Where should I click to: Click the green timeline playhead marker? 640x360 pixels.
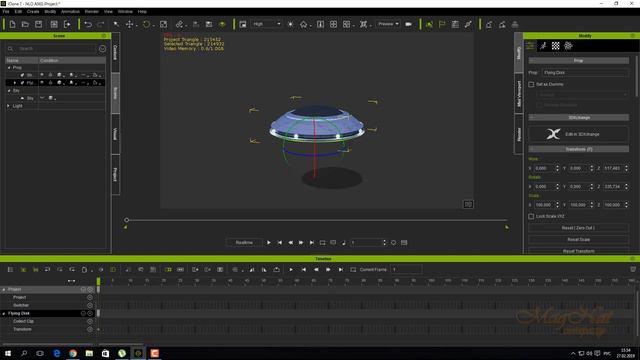pyautogui.click(x=98, y=281)
